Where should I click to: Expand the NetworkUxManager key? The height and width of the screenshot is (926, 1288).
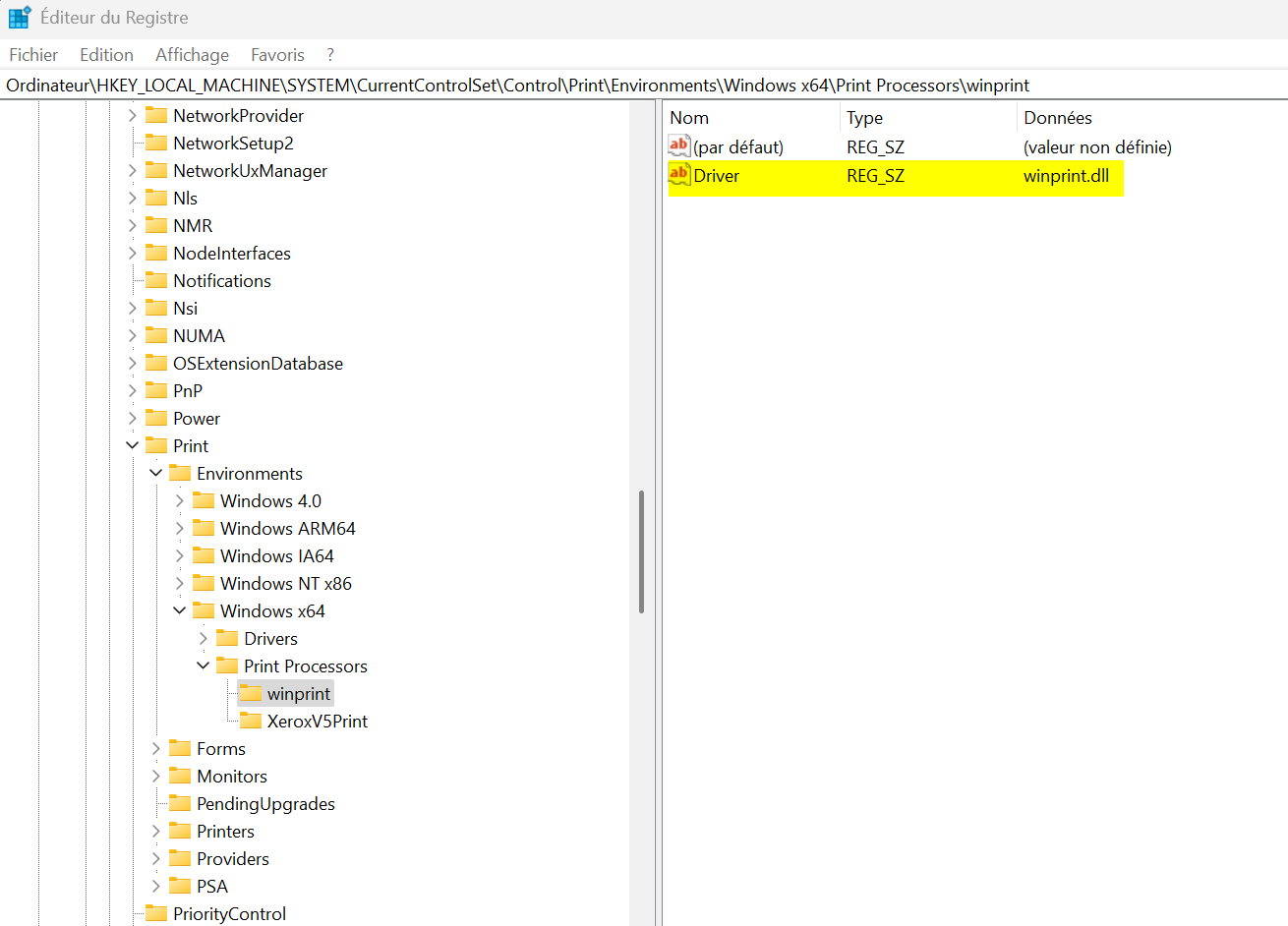(132, 171)
